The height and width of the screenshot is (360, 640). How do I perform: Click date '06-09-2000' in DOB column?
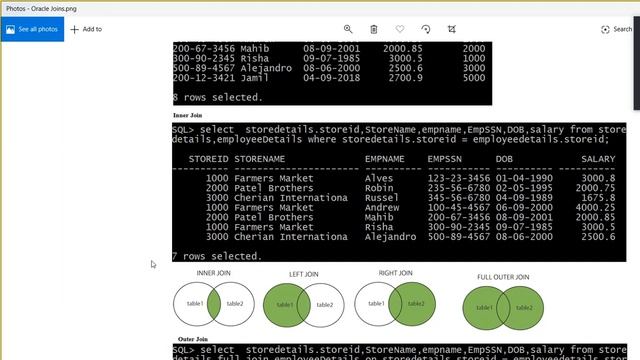pyautogui.click(x=524, y=208)
